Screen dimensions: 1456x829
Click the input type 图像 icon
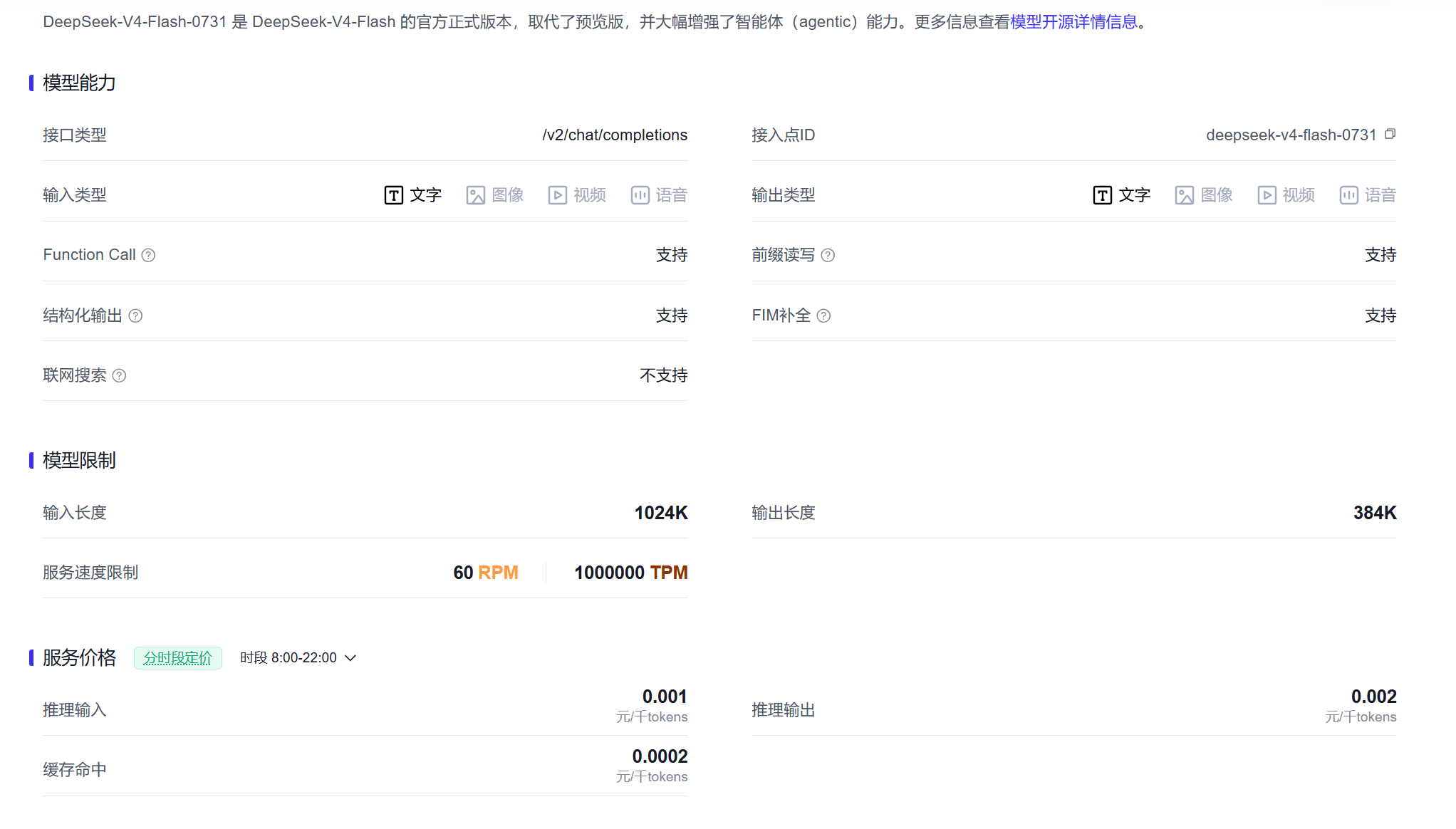coord(476,195)
